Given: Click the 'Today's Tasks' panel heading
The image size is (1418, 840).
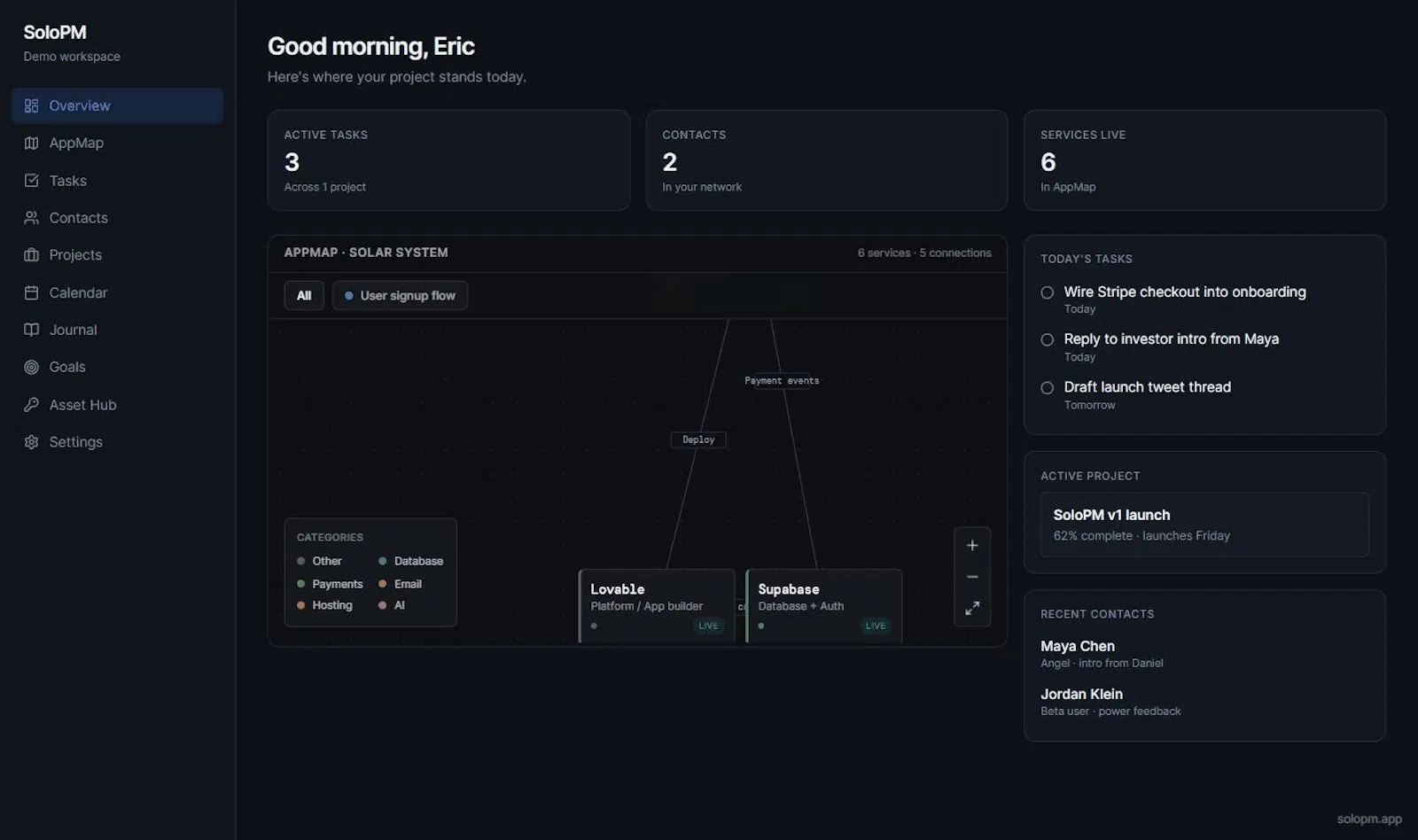Looking at the screenshot, I should (x=1087, y=259).
